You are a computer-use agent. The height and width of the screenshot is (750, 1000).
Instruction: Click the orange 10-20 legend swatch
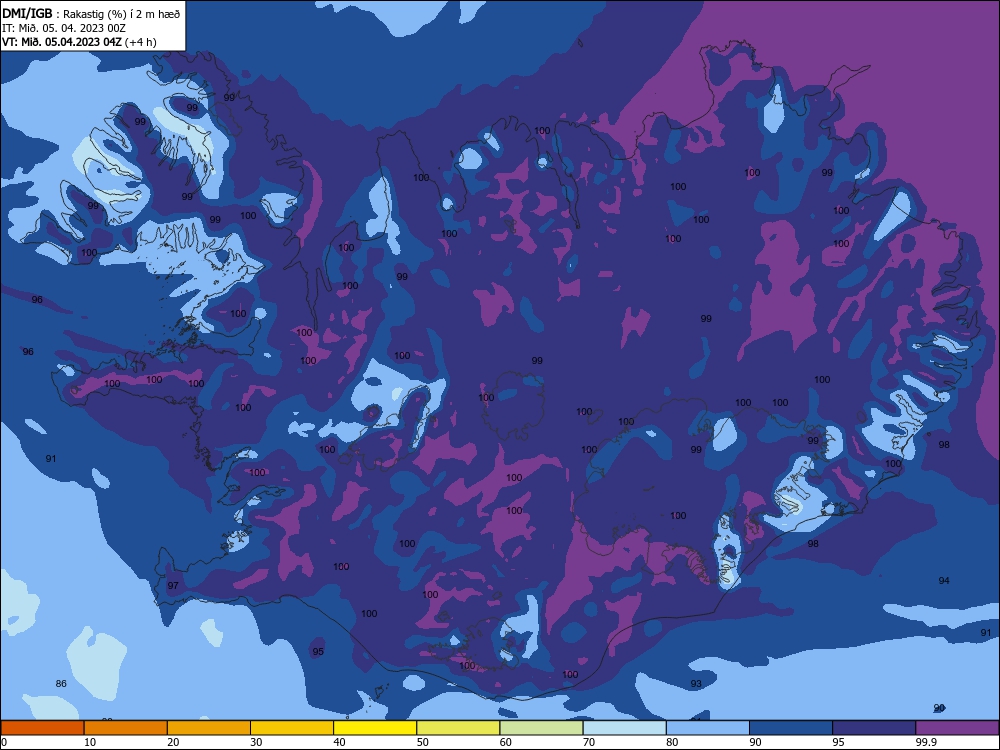tap(126, 728)
